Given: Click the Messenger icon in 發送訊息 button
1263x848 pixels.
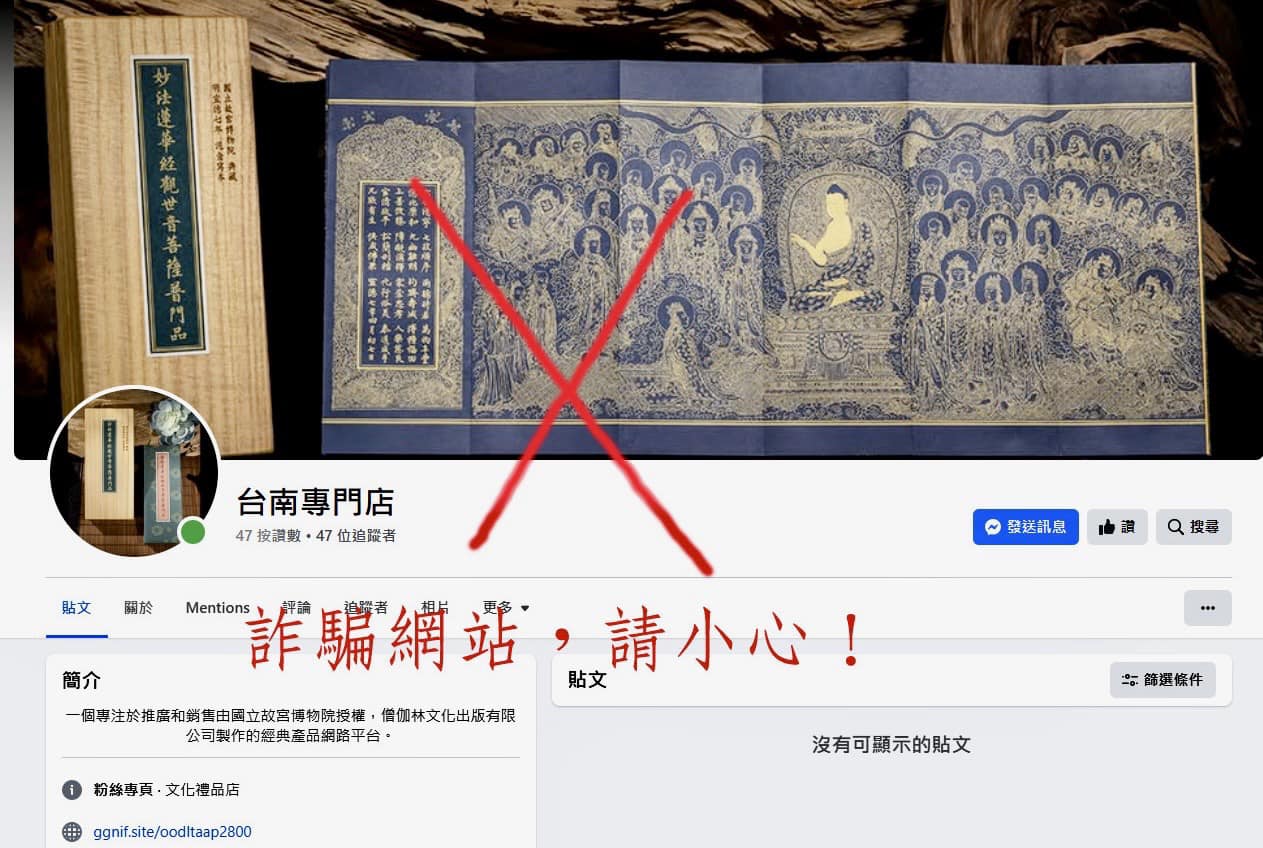Looking at the screenshot, I should (x=993, y=527).
